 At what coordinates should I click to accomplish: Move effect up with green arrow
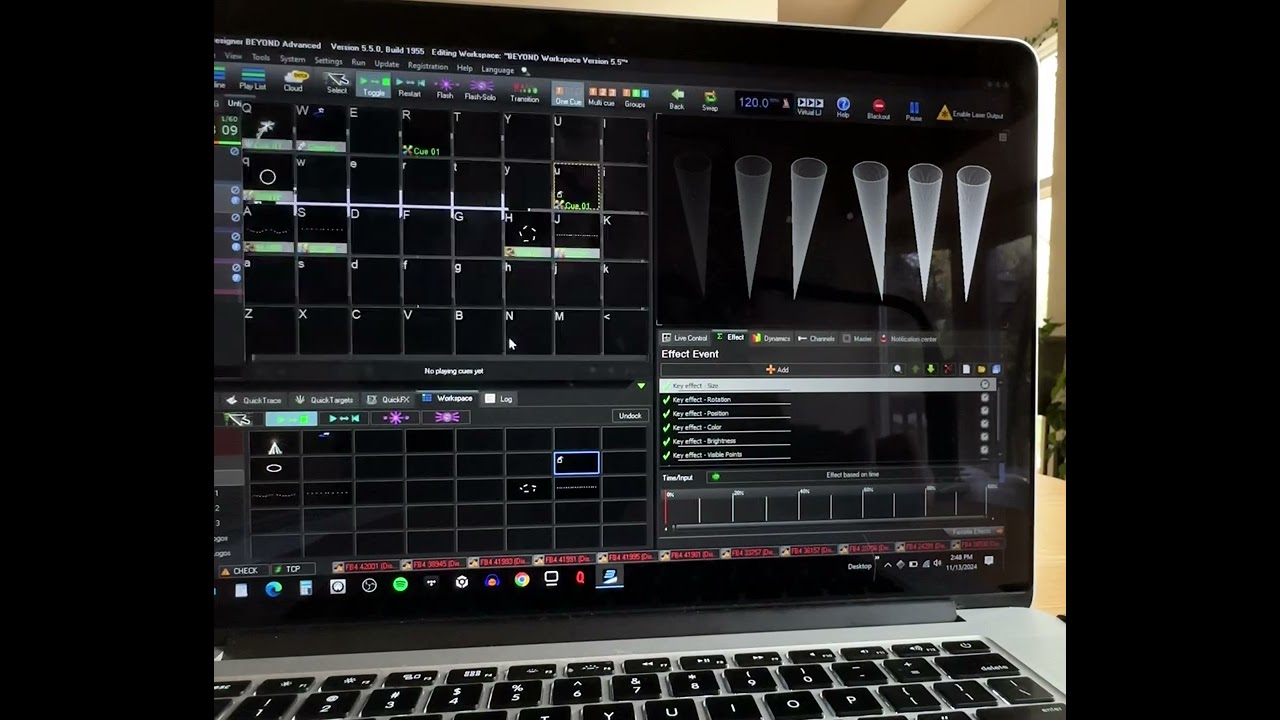[915, 369]
